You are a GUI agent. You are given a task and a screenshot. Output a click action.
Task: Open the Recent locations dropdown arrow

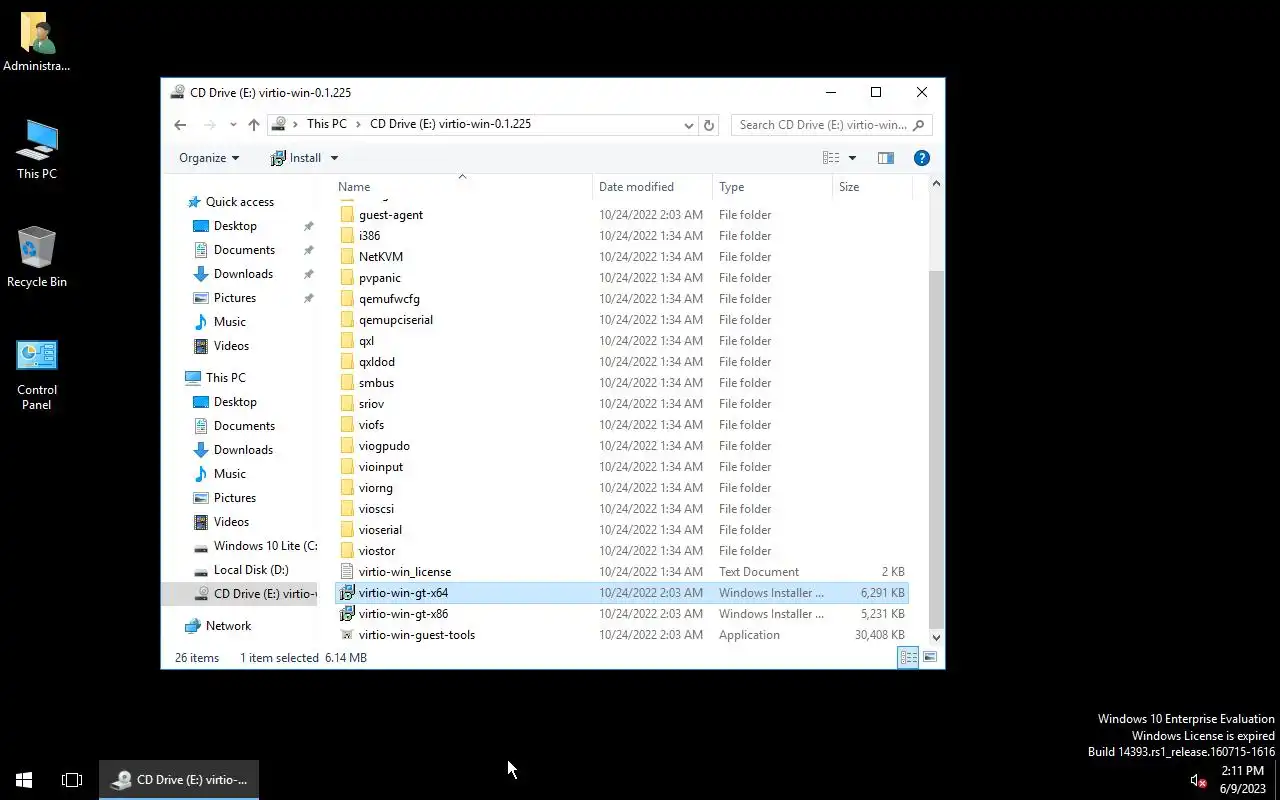pyautogui.click(x=233, y=125)
